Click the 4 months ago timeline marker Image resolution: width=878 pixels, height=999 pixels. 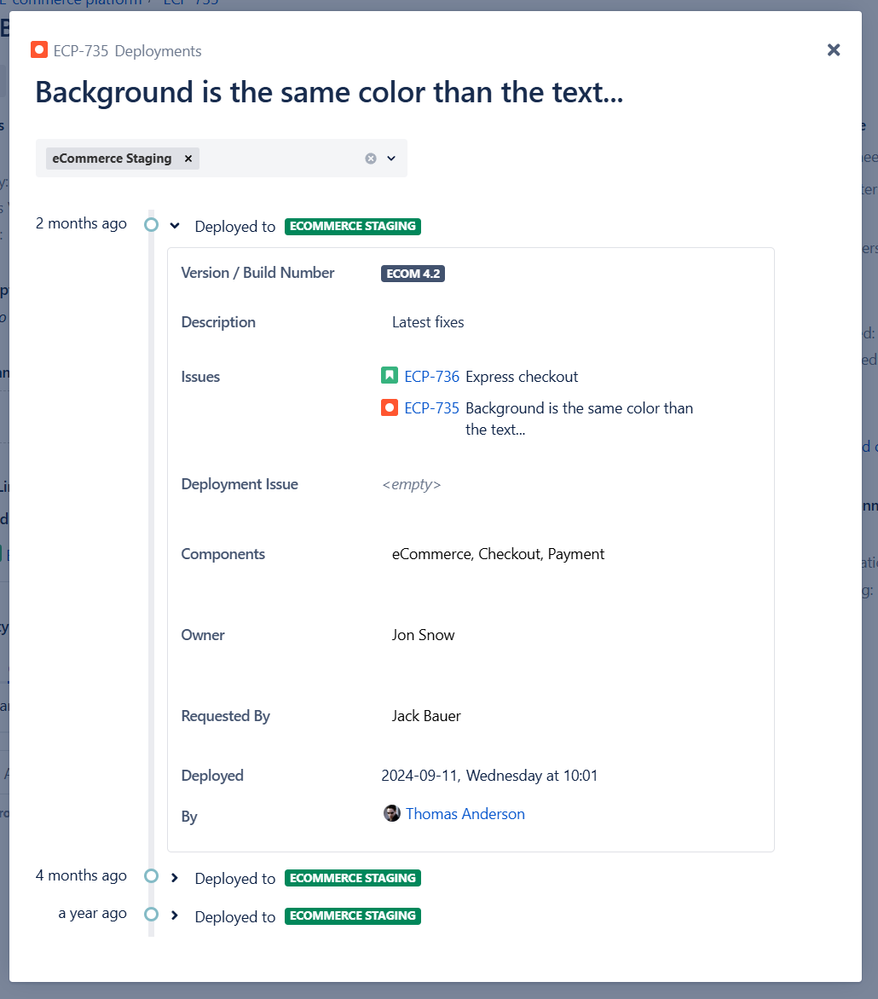[151, 876]
